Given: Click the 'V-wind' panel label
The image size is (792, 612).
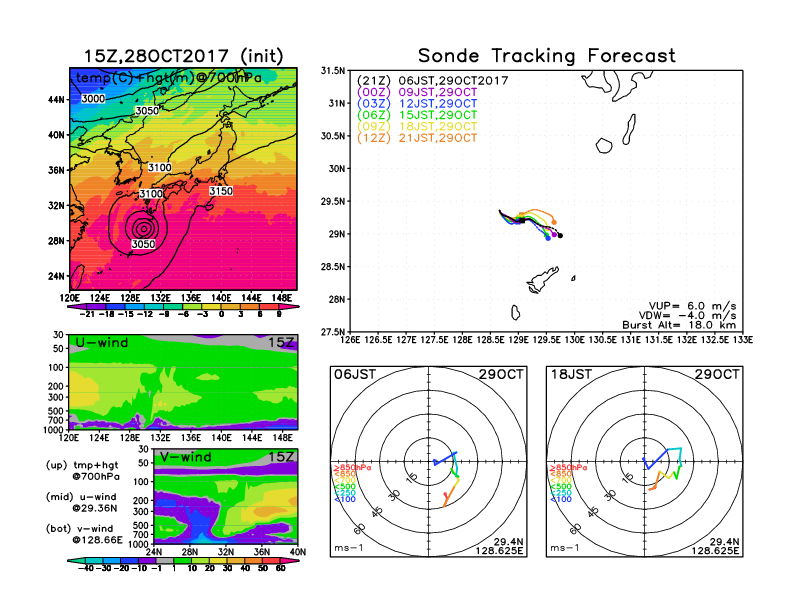Looking at the screenshot, I should click(x=186, y=457).
